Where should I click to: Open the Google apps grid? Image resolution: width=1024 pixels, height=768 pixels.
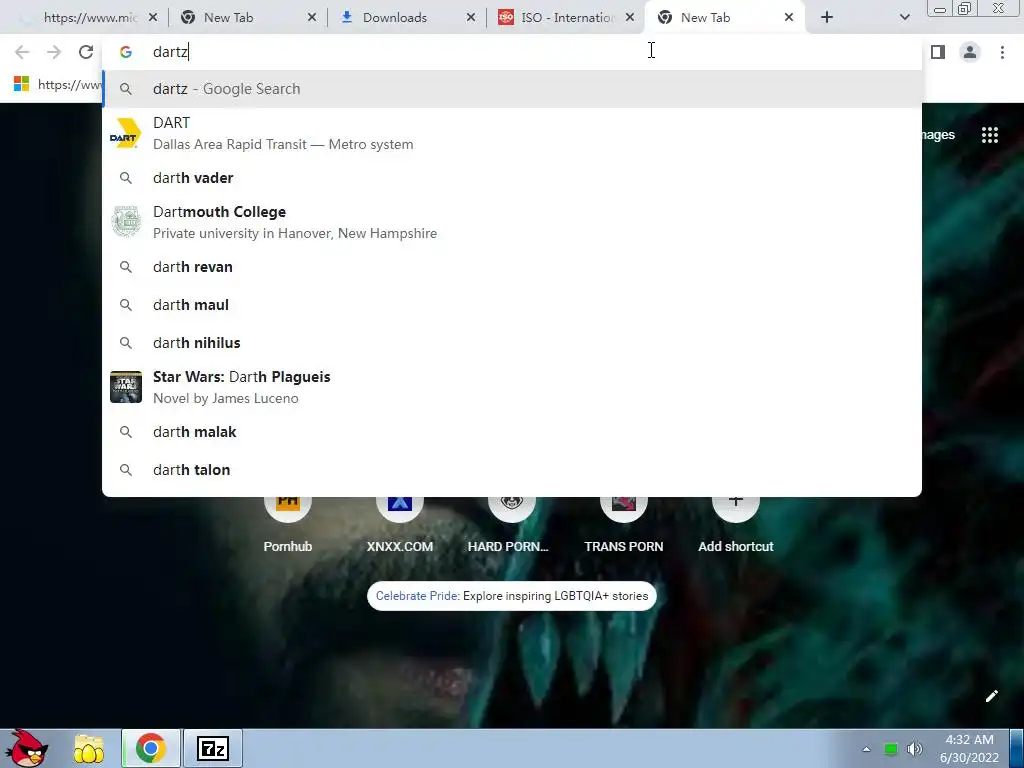pos(989,135)
